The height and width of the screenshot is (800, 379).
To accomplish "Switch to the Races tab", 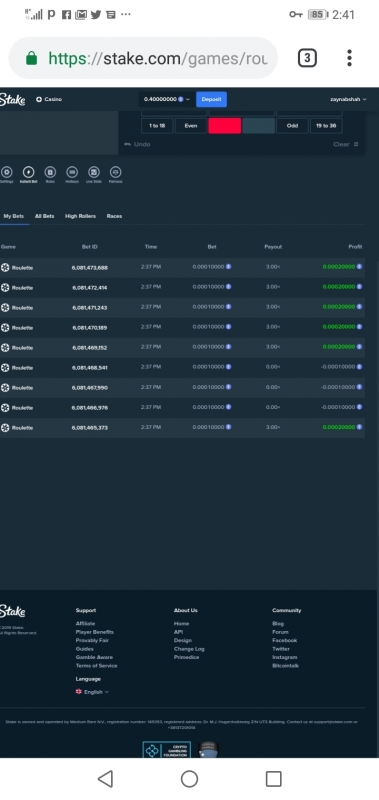I will pyautogui.click(x=114, y=216).
